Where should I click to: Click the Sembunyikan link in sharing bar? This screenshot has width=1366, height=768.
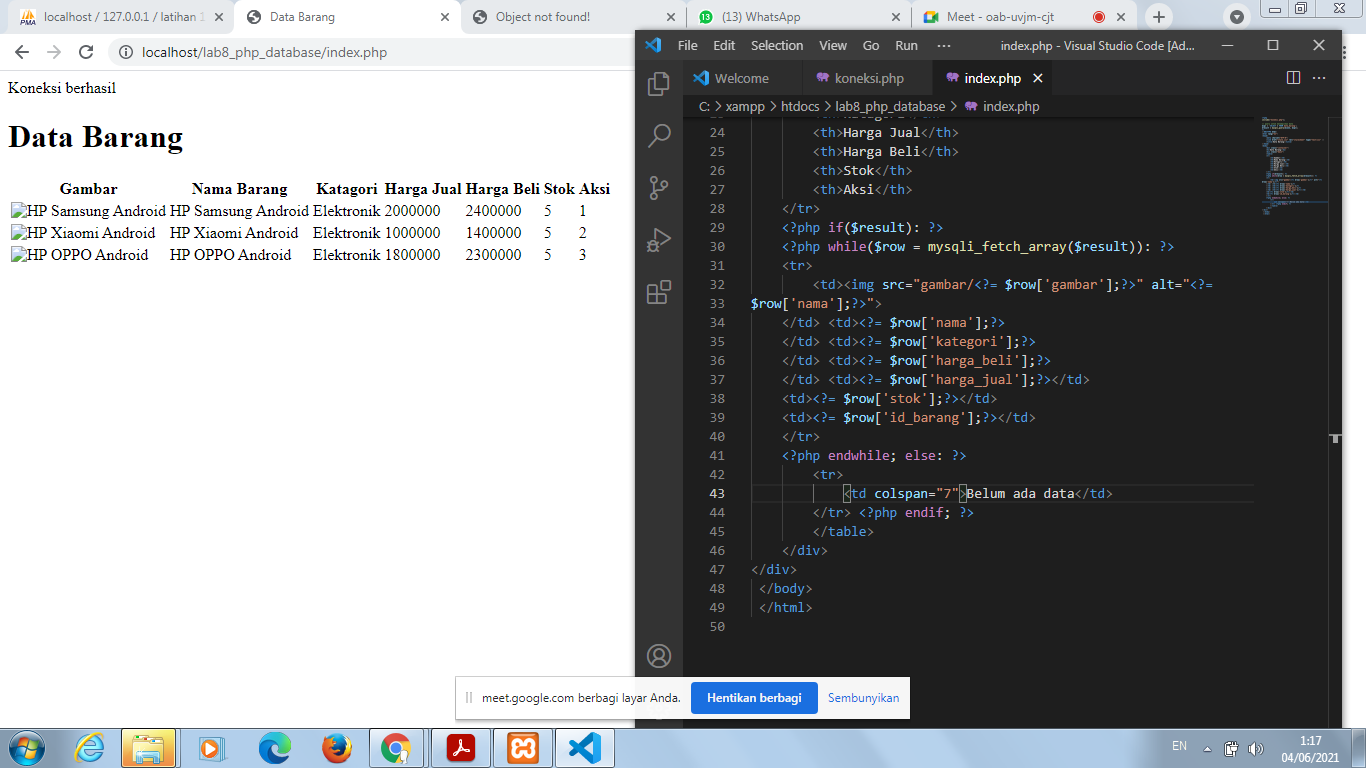coord(862,698)
